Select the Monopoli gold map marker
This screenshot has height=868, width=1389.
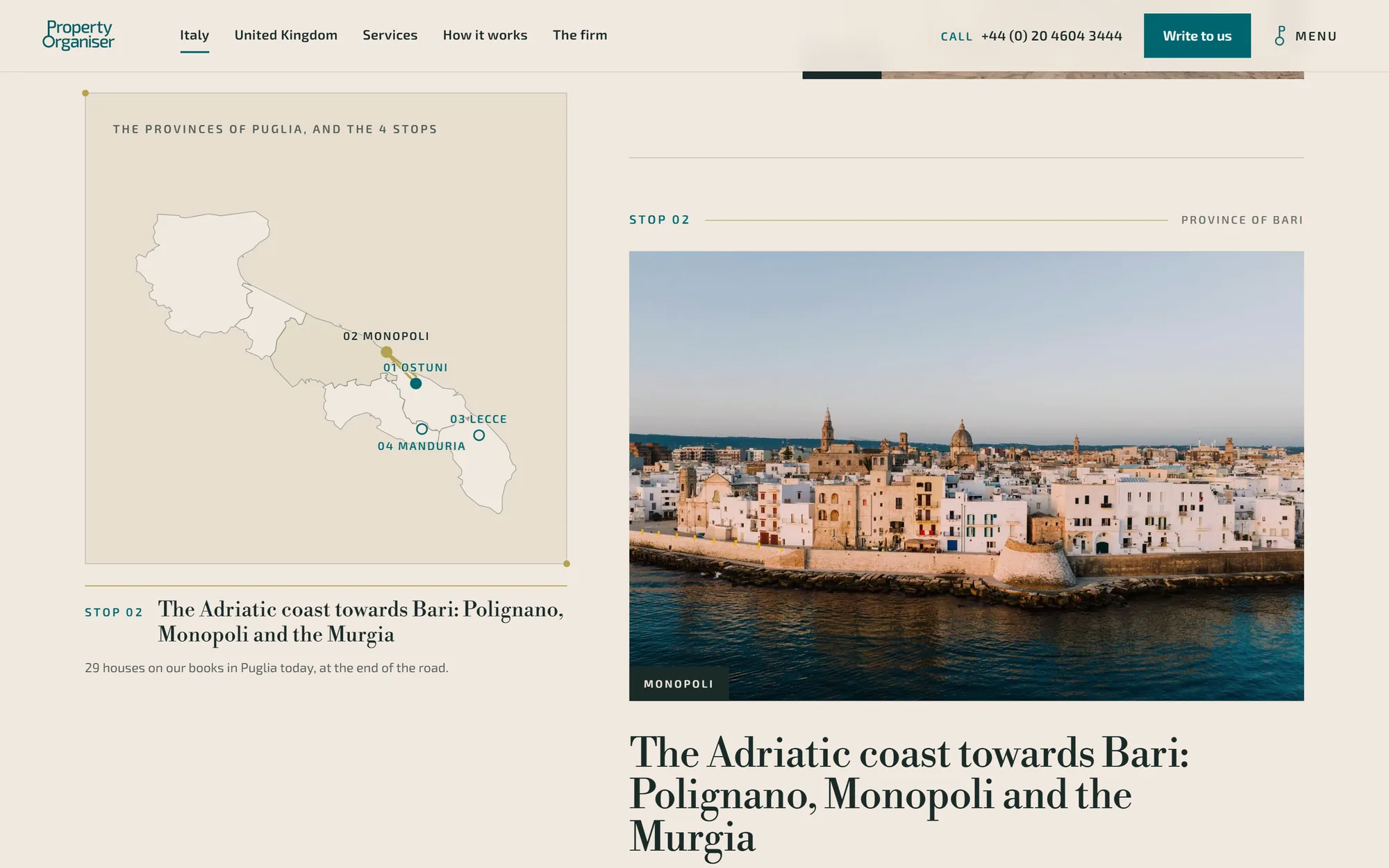[x=387, y=352]
